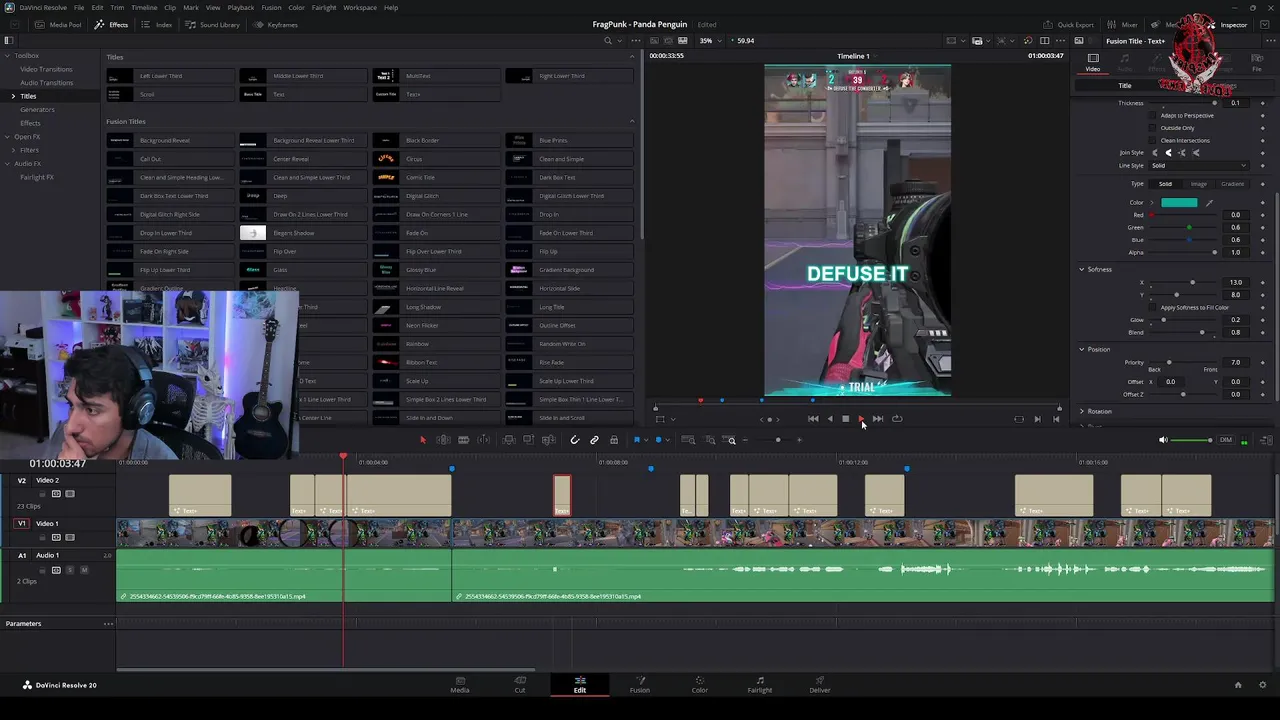
Task: Collapse the Toolbox tree node
Action: [8, 56]
